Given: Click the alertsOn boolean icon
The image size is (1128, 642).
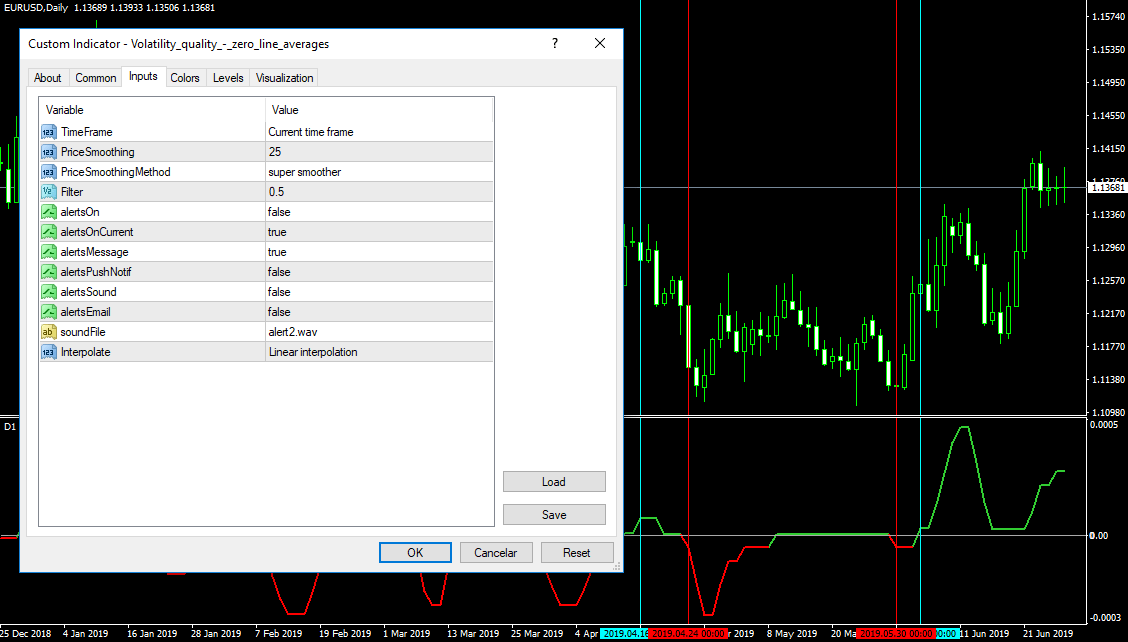Looking at the screenshot, I should point(48,212).
